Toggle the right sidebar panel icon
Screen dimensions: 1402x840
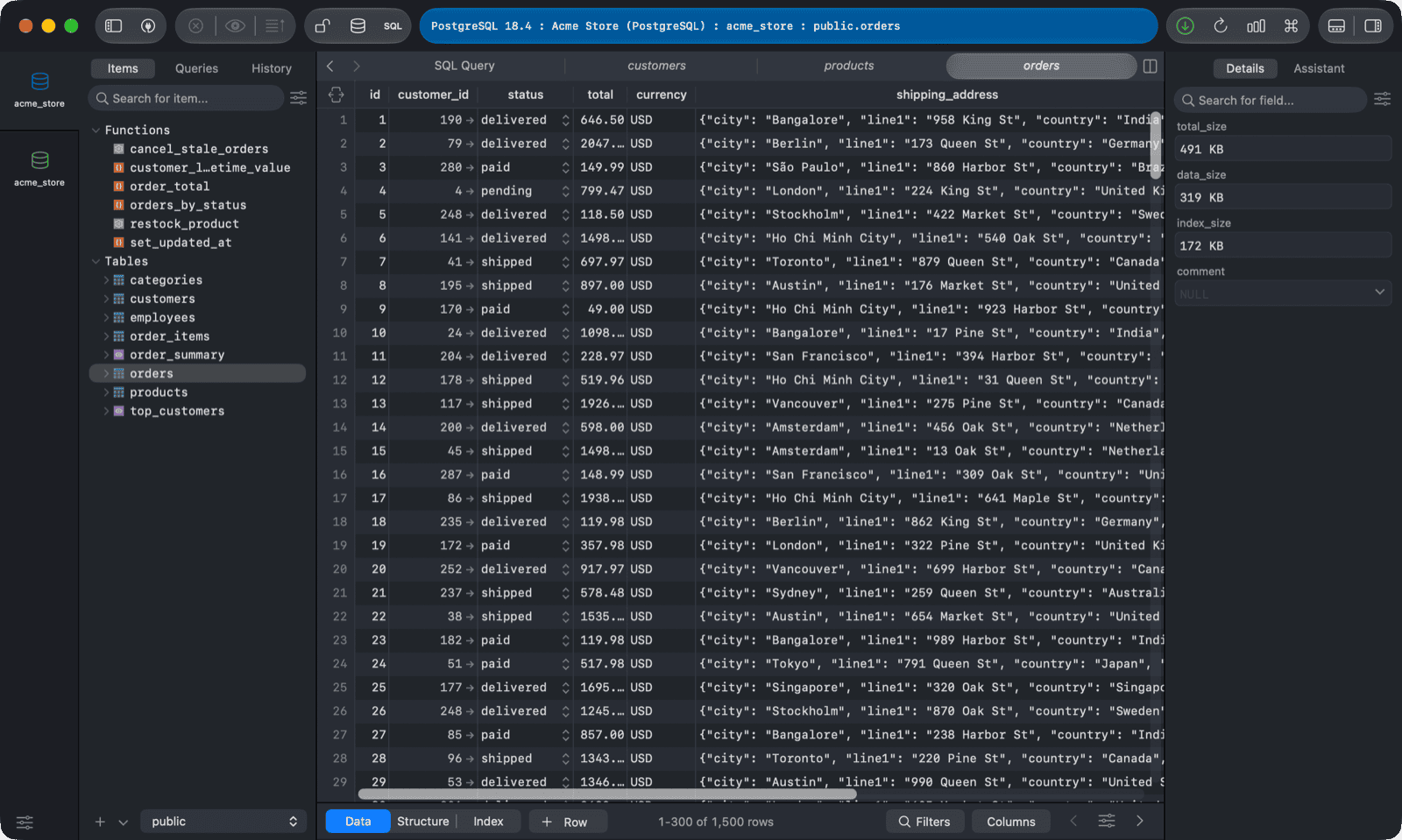(1373, 26)
